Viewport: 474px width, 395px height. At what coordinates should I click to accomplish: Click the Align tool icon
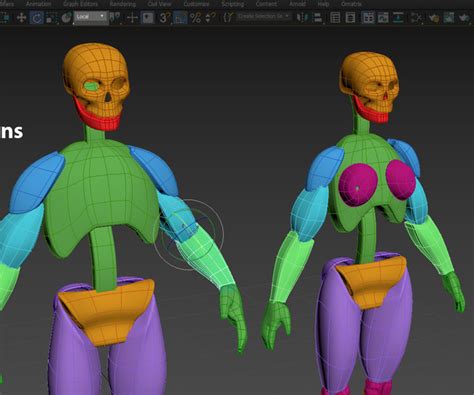point(318,17)
